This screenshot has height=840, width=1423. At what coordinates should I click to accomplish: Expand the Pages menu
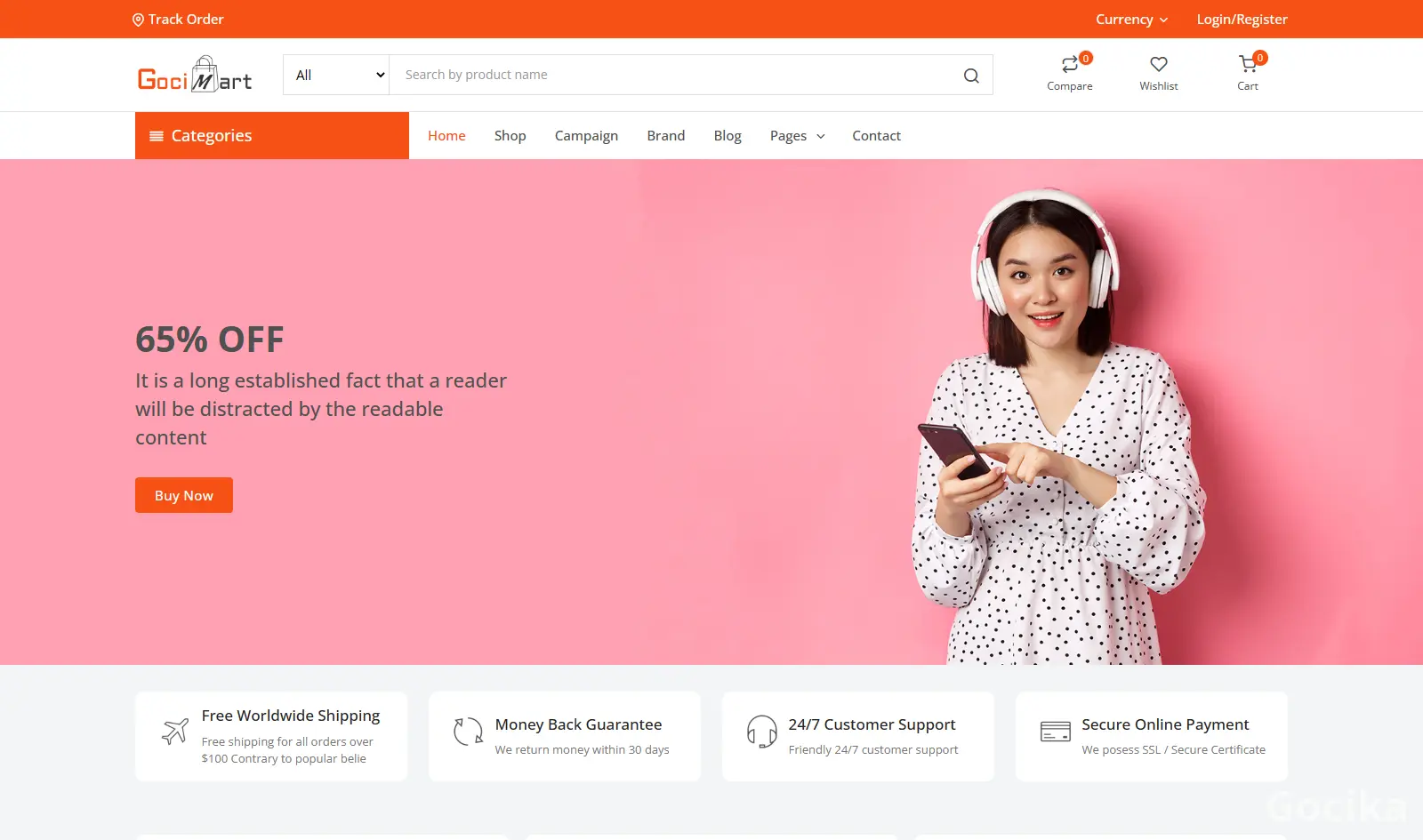[797, 136]
